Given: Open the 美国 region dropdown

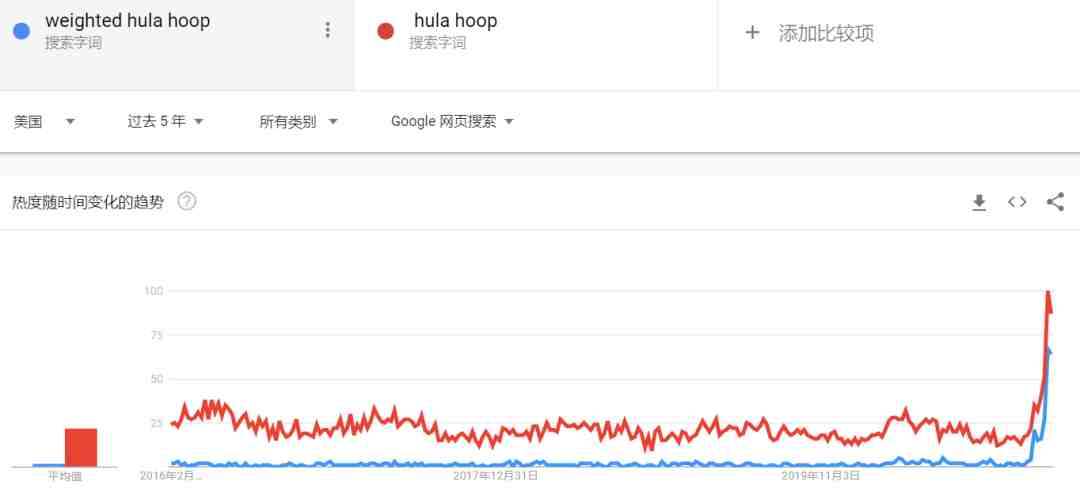Looking at the screenshot, I should [45, 122].
